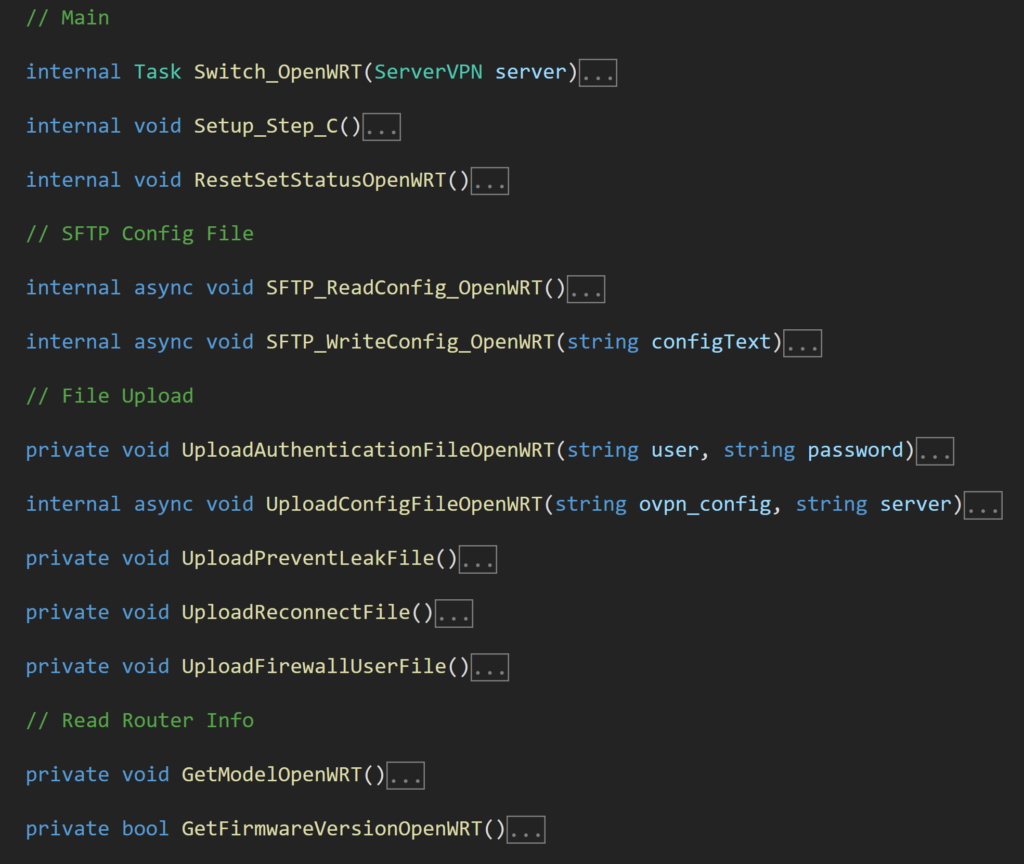The width and height of the screenshot is (1024, 864).
Task: Place cursor on the configText parameter
Action: pyautogui.click(x=711, y=342)
